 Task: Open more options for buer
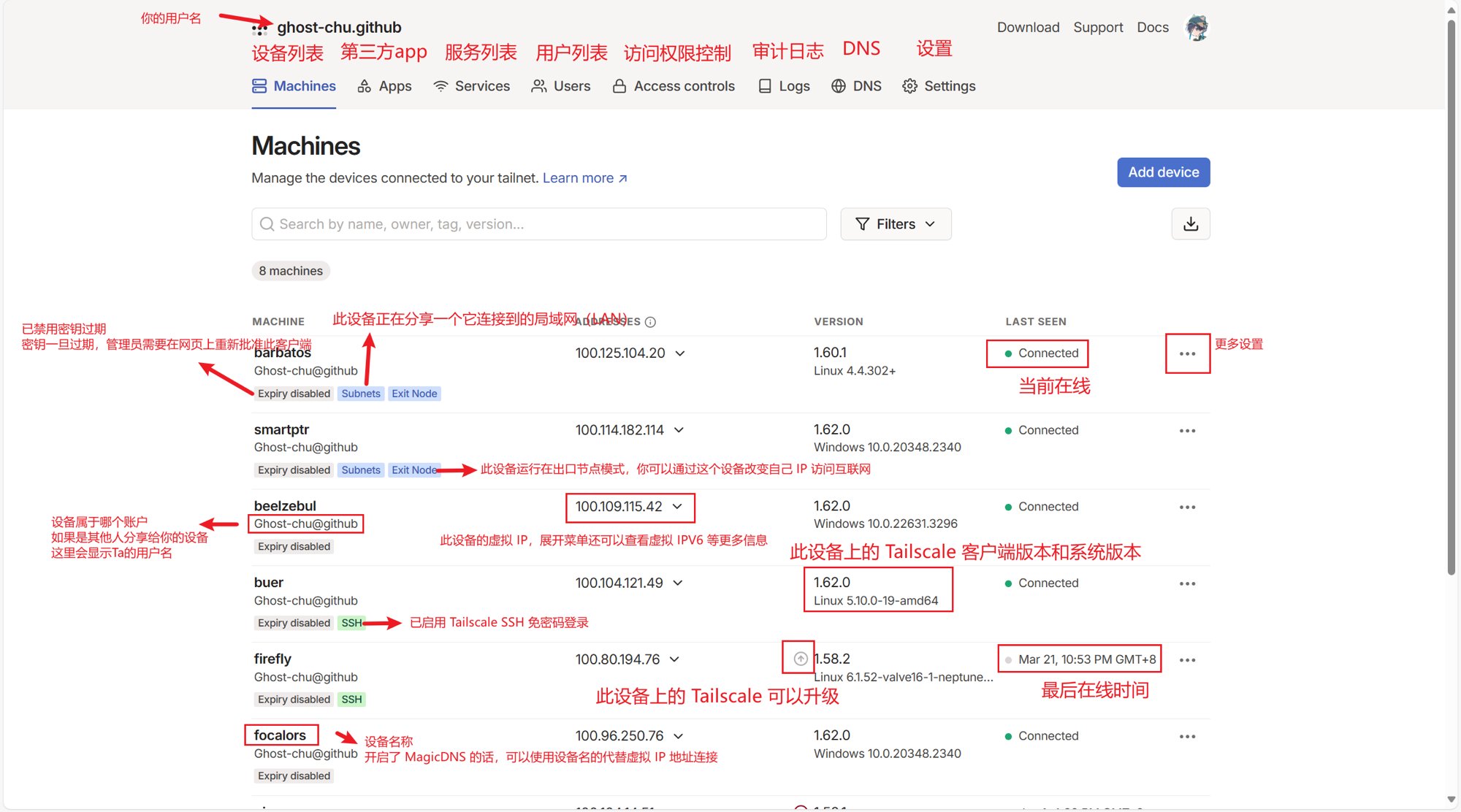click(1188, 584)
